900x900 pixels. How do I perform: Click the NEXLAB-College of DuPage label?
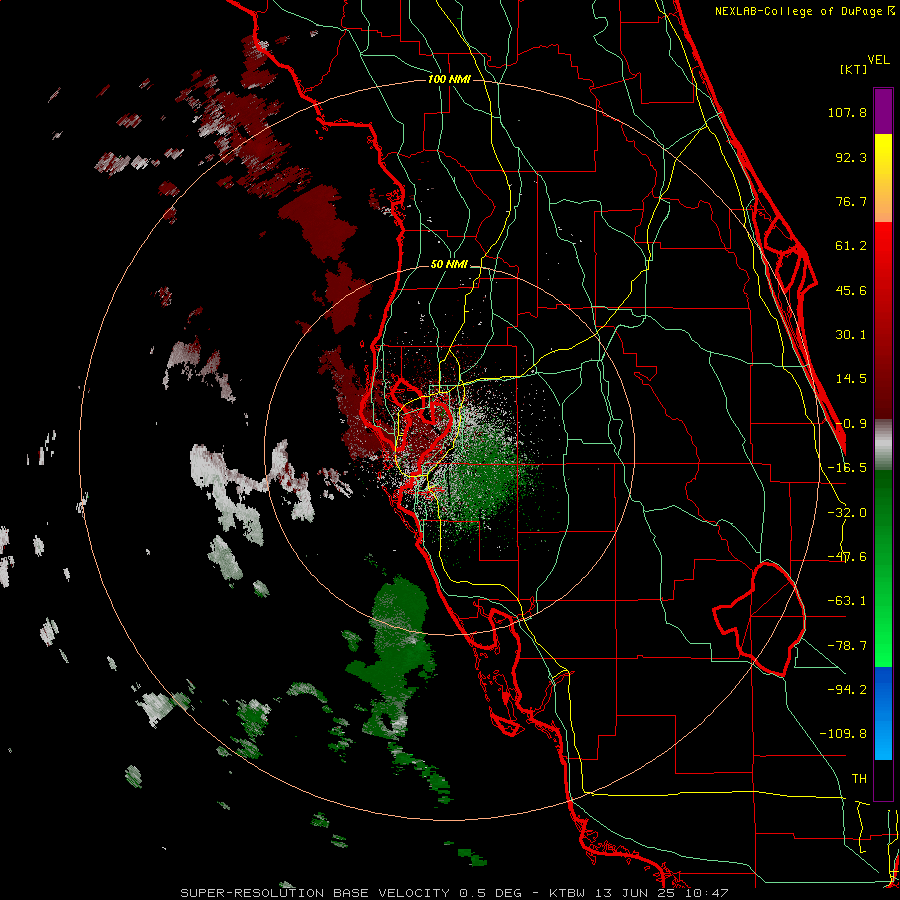[x=804, y=11]
